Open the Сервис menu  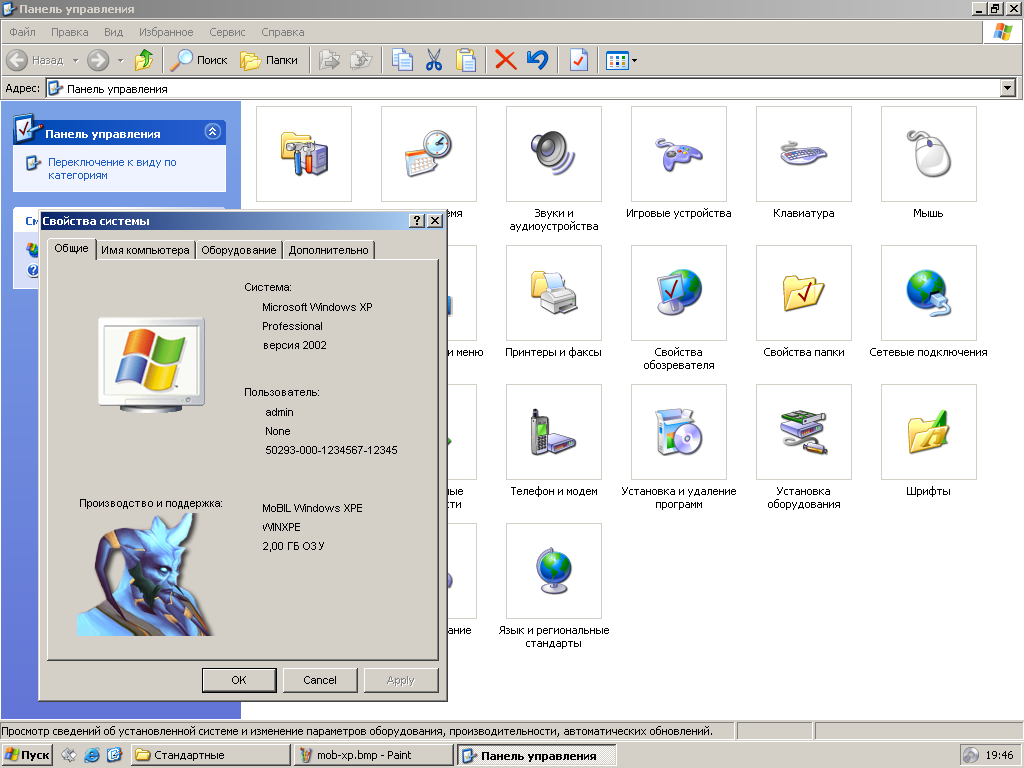[227, 32]
